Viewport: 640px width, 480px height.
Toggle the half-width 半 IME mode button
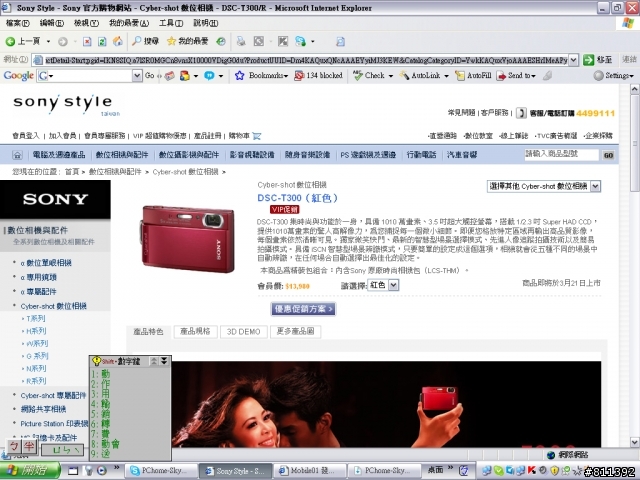pos(29,447)
